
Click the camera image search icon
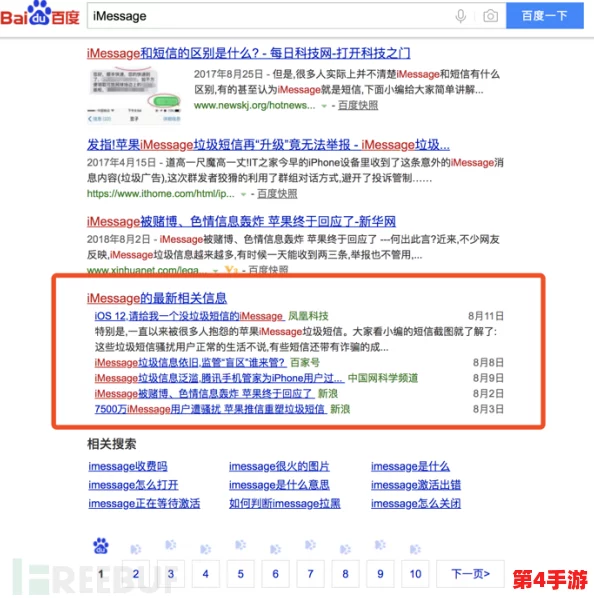coord(490,16)
